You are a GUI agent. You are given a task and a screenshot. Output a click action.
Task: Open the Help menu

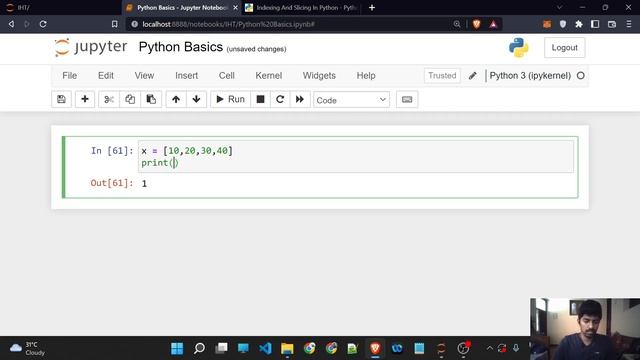tap(366, 76)
